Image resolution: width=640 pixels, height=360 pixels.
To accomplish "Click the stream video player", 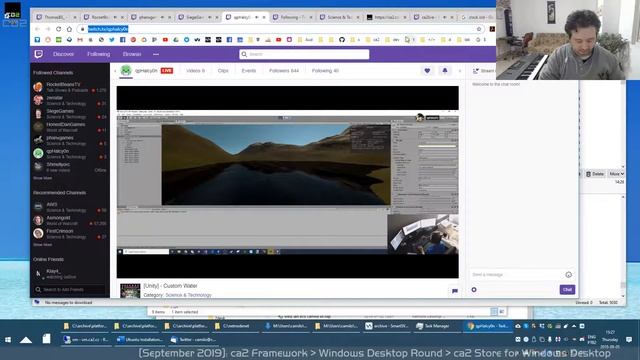I will pyautogui.click(x=287, y=182).
